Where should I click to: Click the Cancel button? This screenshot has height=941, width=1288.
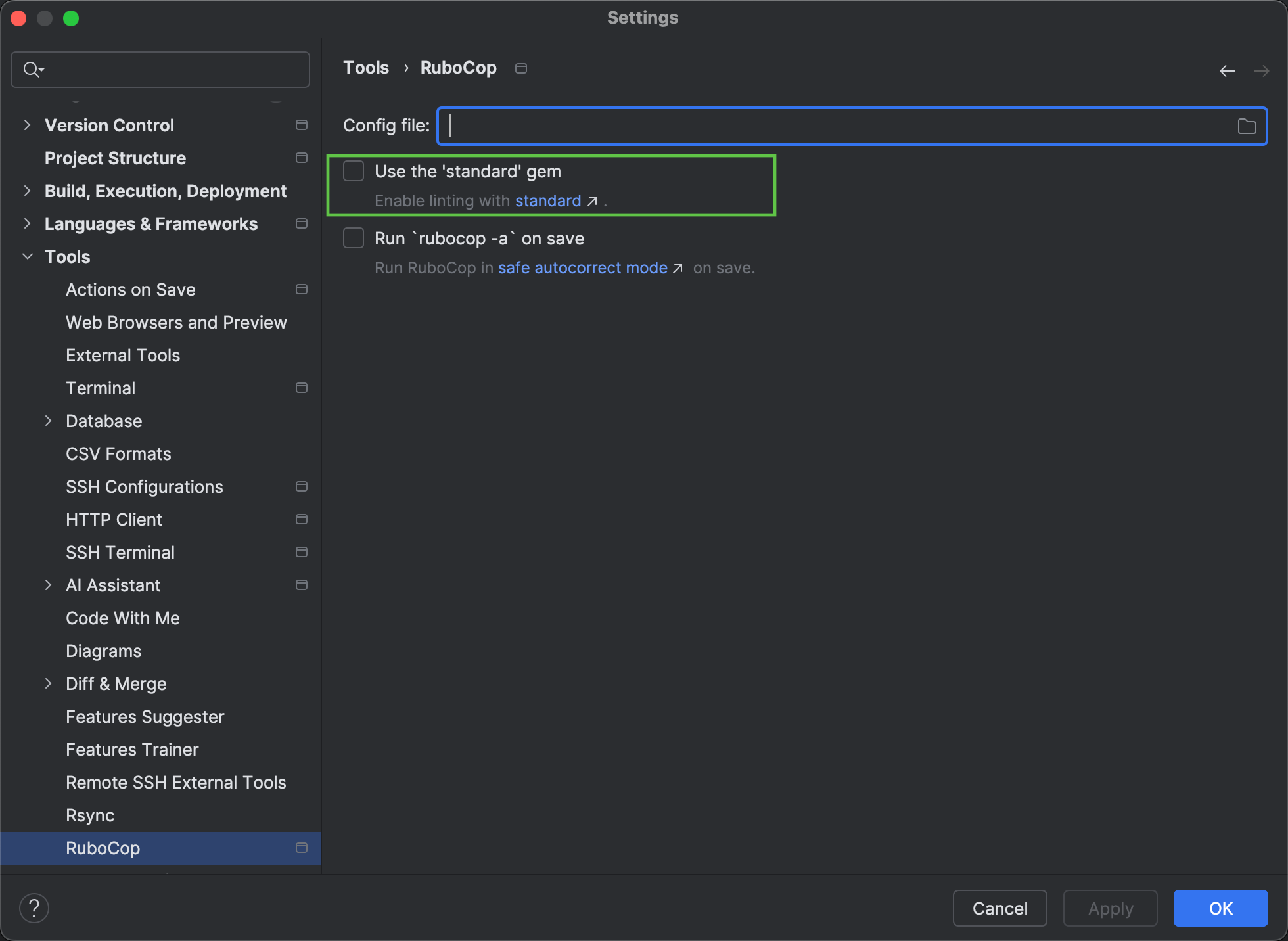[x=999, y=908]
